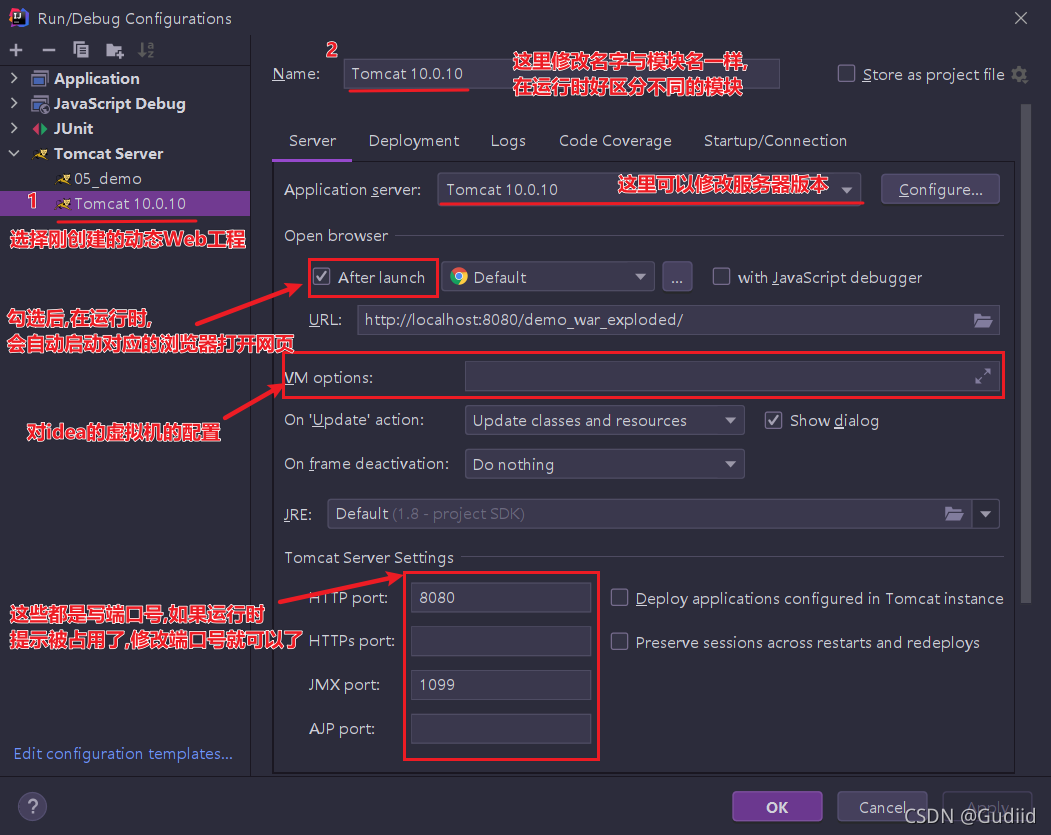
Task: Click the 05_demo tomcat icon
Action: tap(63, 179)
